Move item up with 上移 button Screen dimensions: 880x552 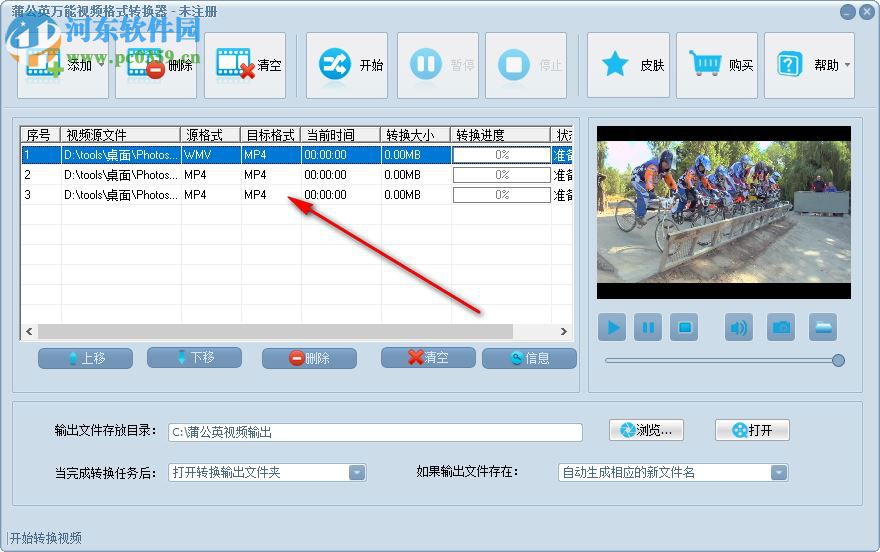tap(85, 358)
